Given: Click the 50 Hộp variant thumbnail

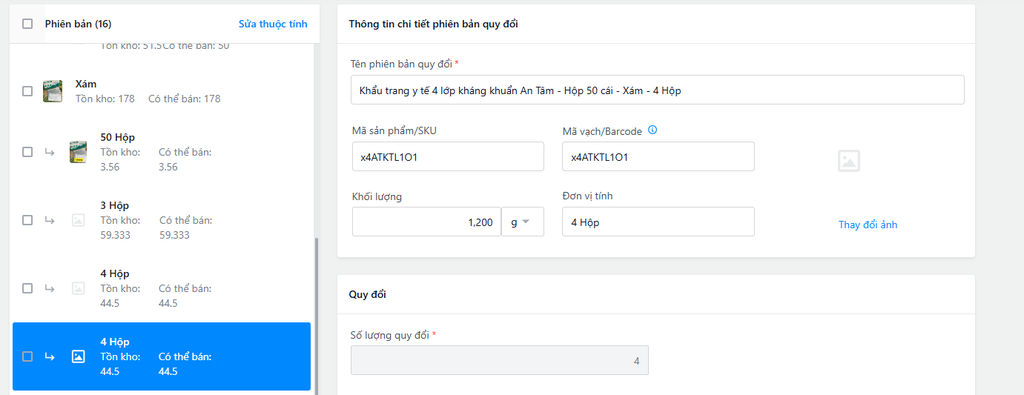Looking at the screenshot, I should [x=78, y=151].
